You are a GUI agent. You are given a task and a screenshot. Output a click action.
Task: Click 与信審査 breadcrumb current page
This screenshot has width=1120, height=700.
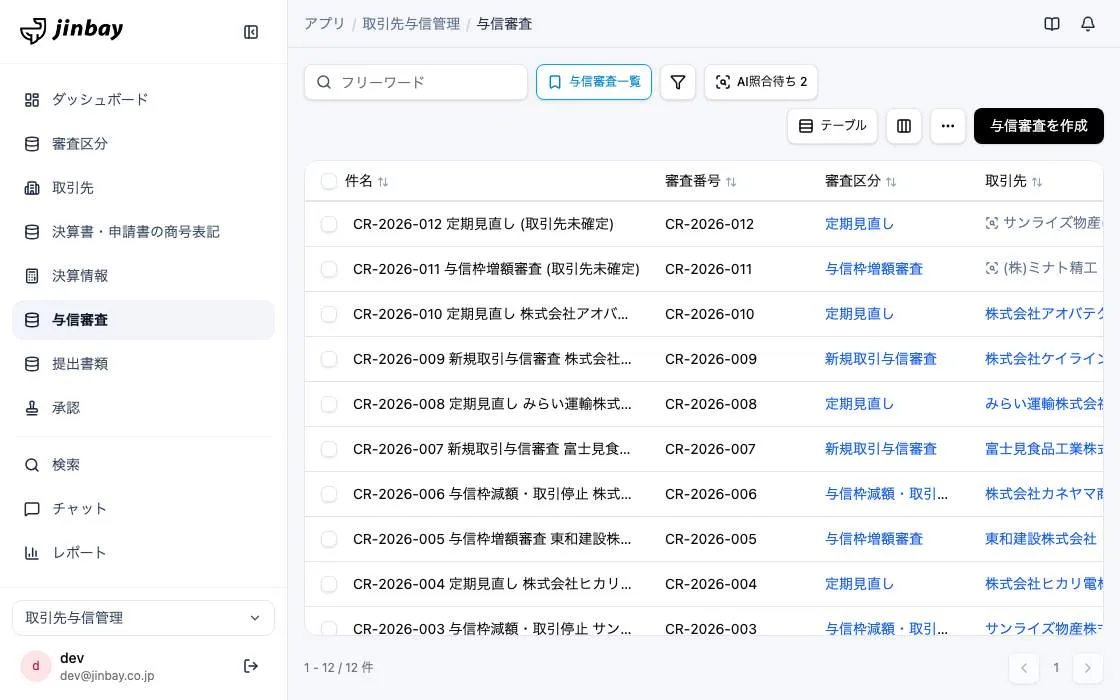(504, 24)
